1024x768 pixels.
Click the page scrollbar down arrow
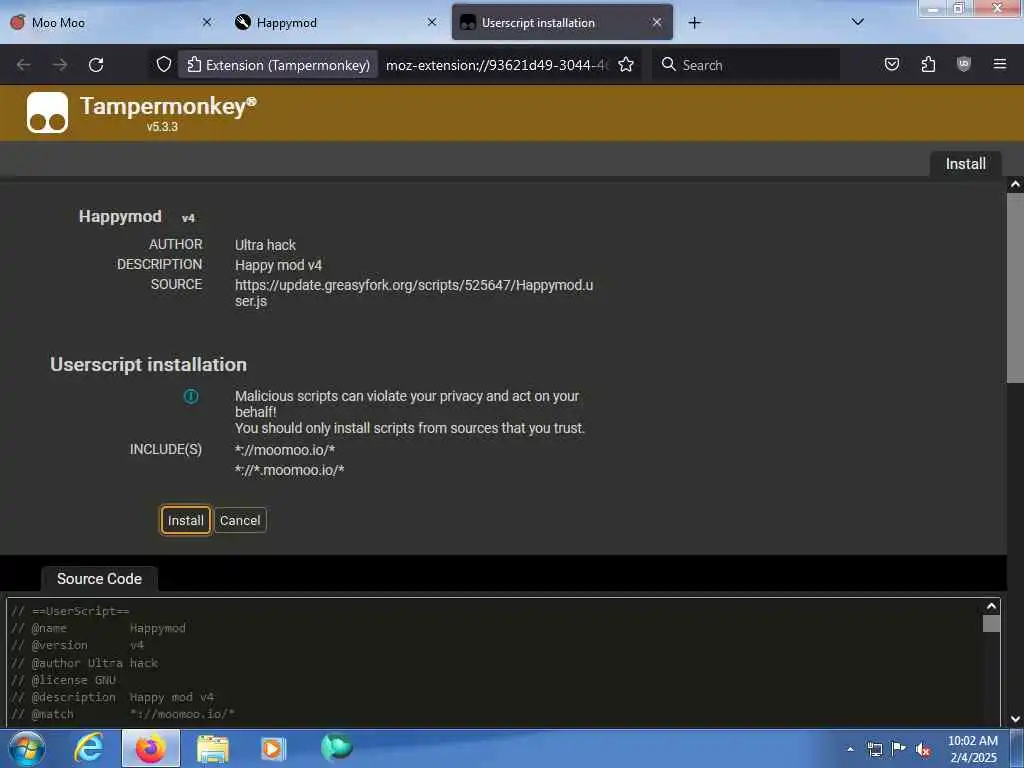[1015, 719]
